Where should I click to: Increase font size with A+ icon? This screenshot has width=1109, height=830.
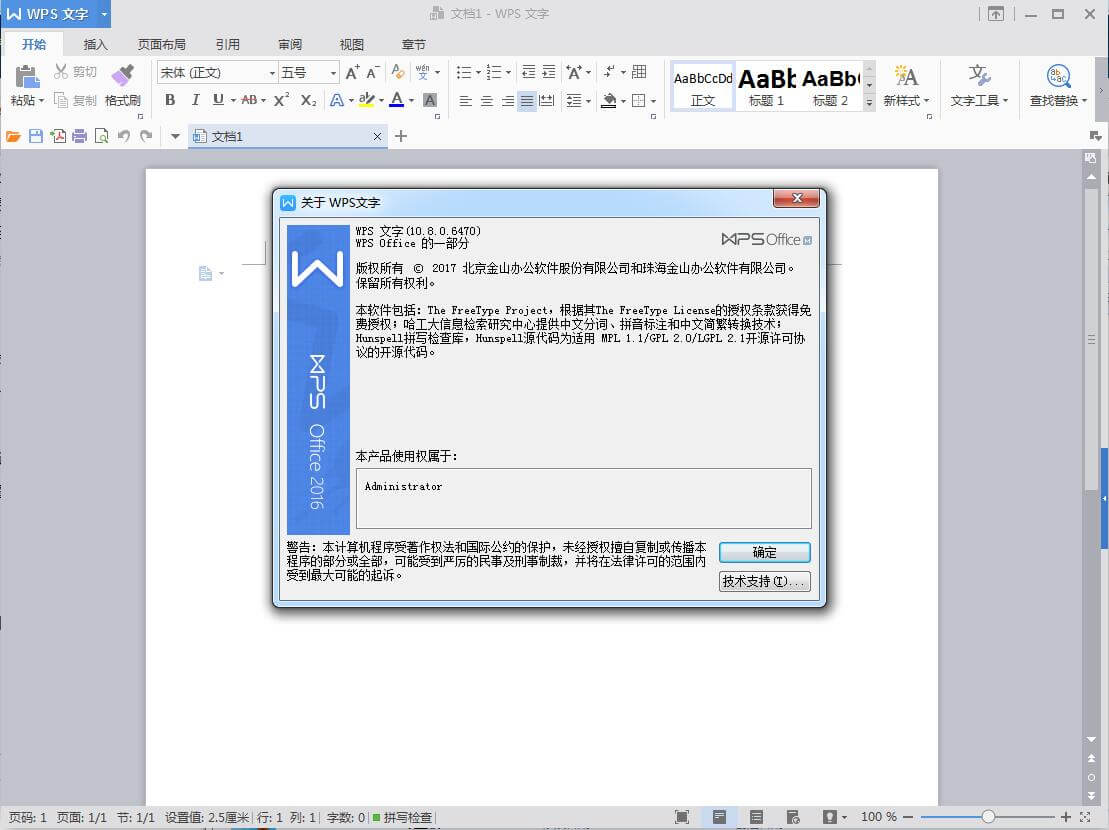click(x=352, y=72)
